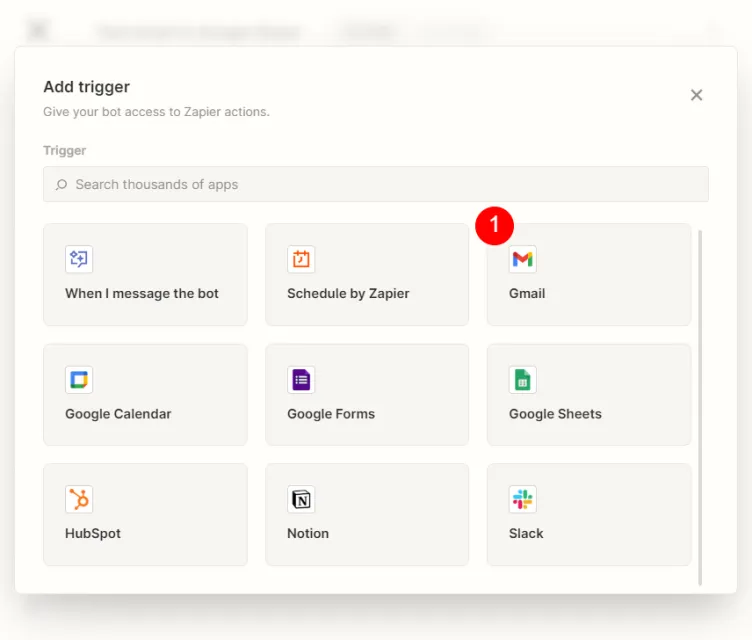Click the trigger list vertical scrollbar
The image size is (752, 640).
700,400
